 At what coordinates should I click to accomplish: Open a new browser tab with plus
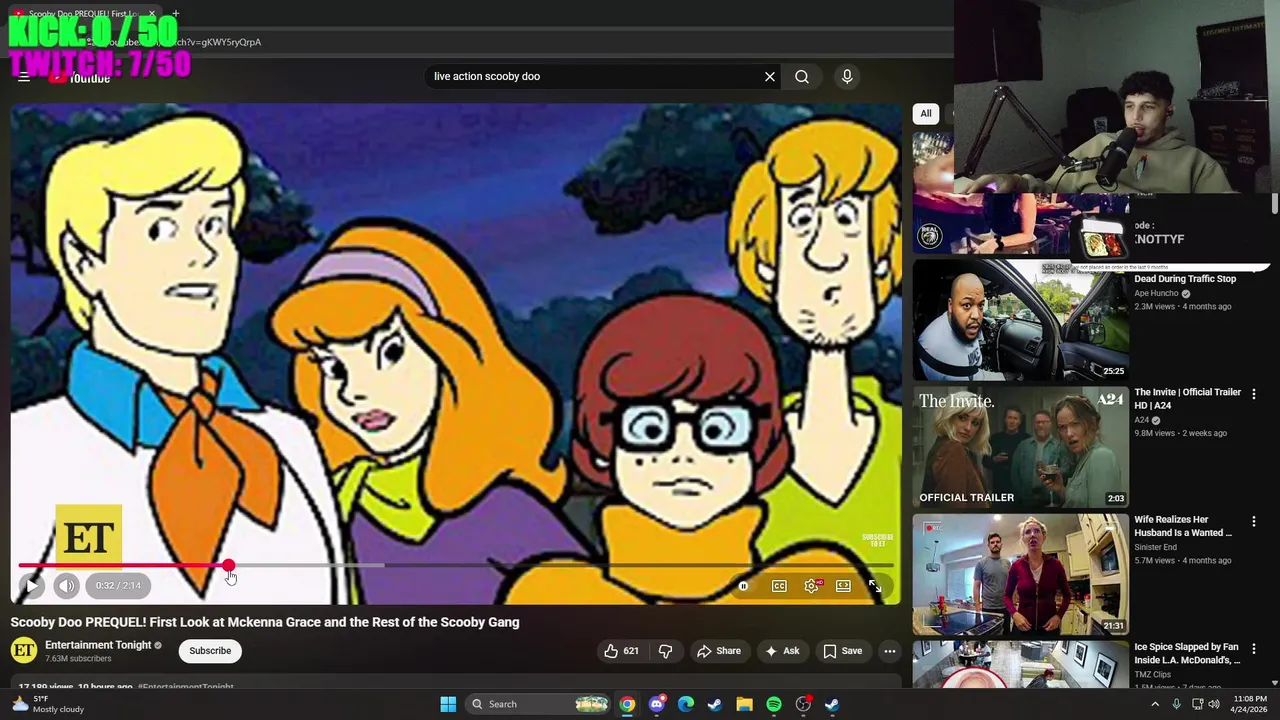175,14
